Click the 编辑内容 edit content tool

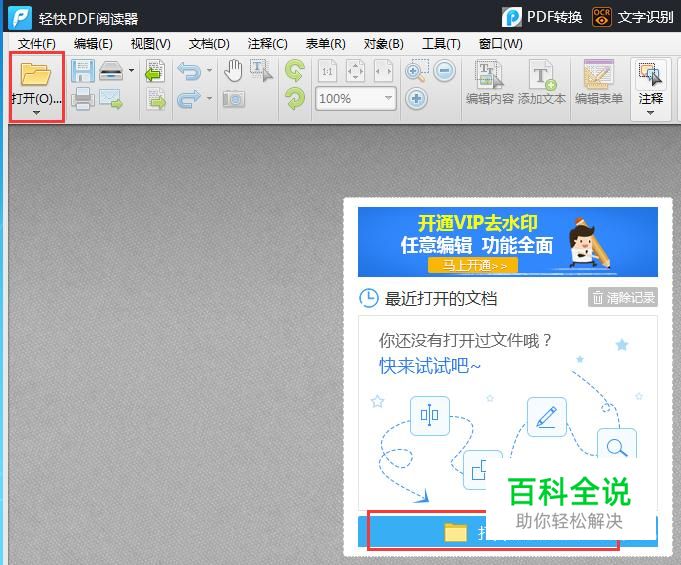[x=489, y=83]
